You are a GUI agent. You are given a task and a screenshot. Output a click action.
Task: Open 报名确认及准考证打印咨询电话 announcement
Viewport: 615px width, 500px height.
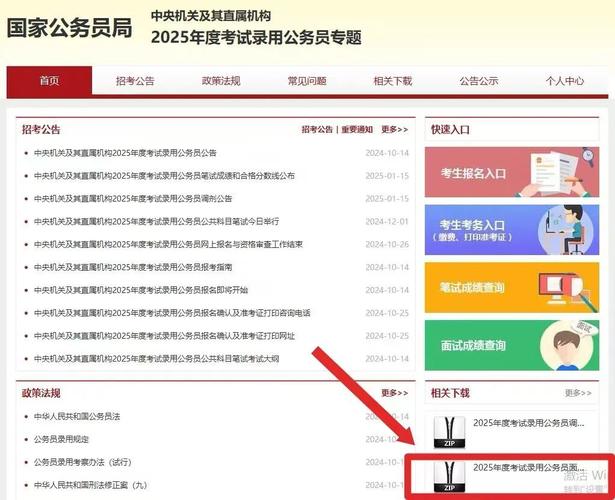[172, 313]
